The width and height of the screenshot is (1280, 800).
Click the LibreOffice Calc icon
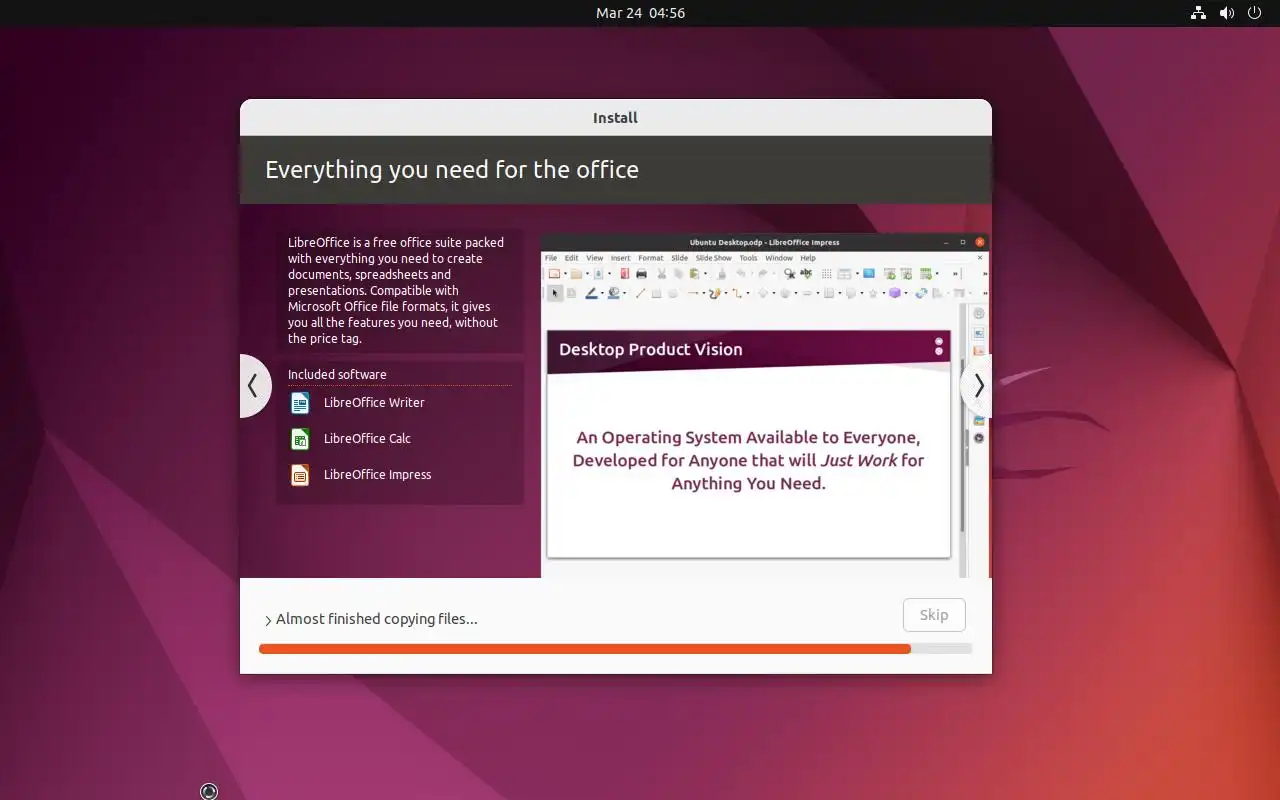pos(300,439)
